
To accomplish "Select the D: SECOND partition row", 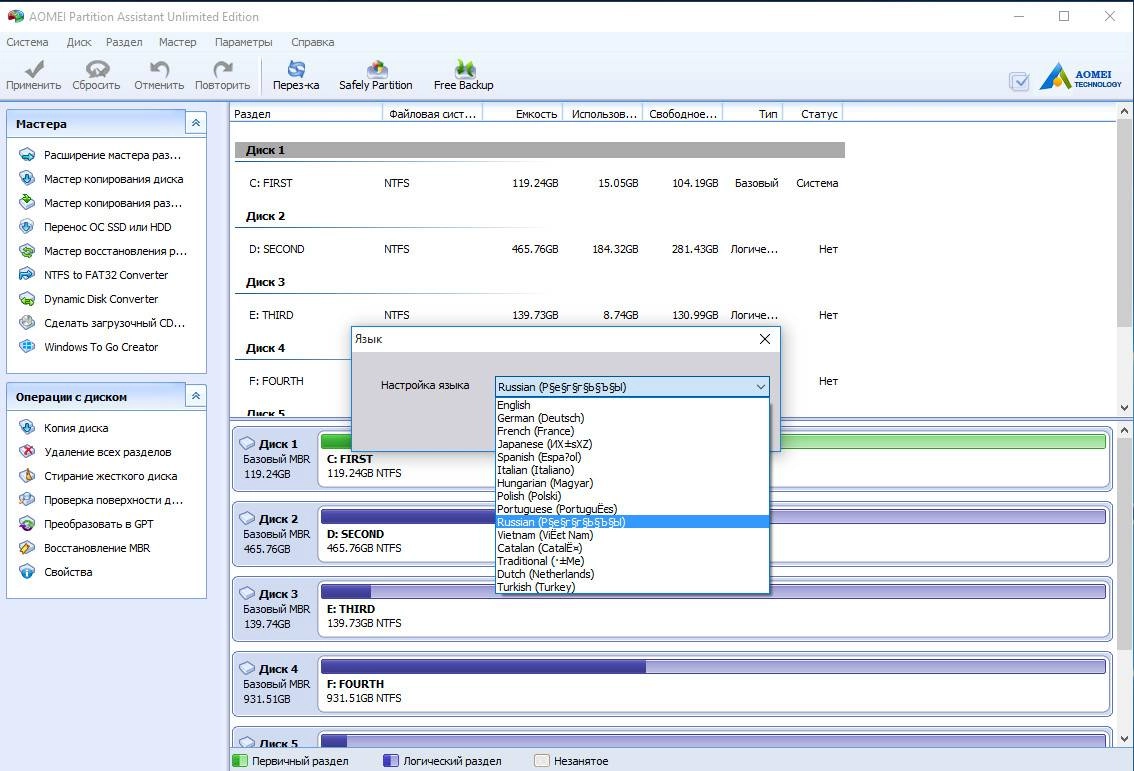I will (x=540, y=249).
